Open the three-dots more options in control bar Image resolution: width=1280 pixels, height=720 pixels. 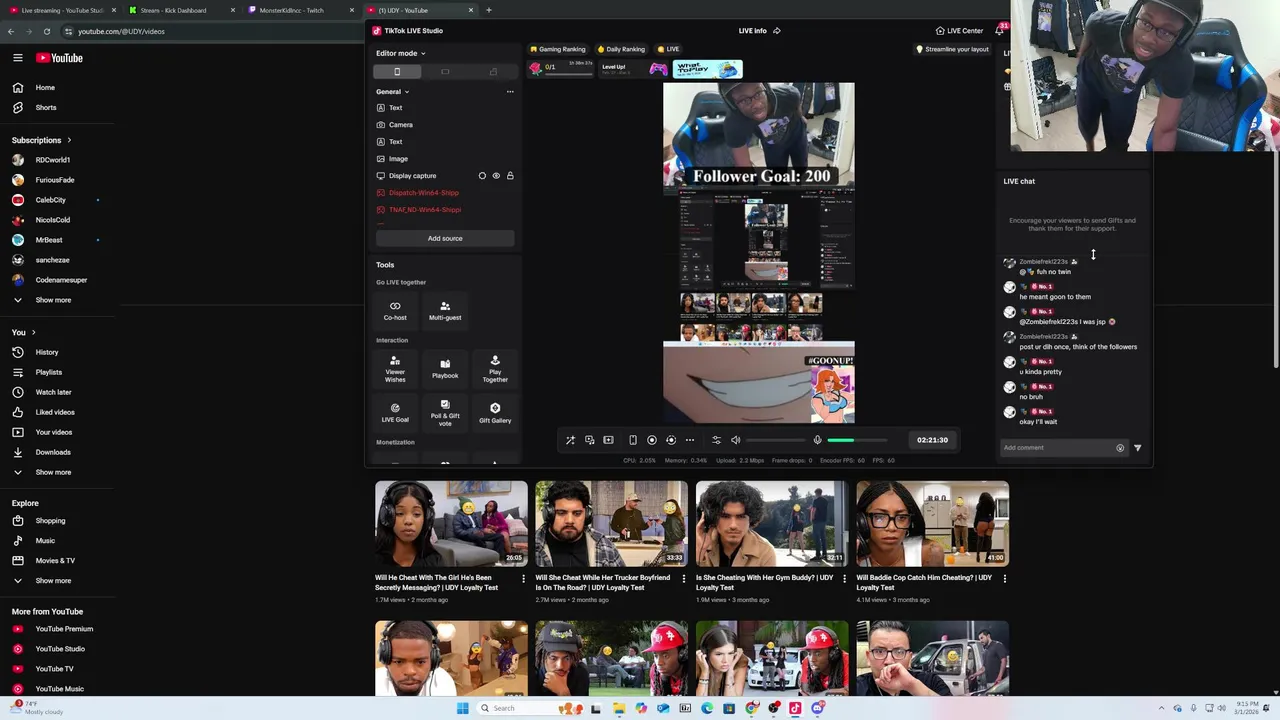tap(690, 440)
